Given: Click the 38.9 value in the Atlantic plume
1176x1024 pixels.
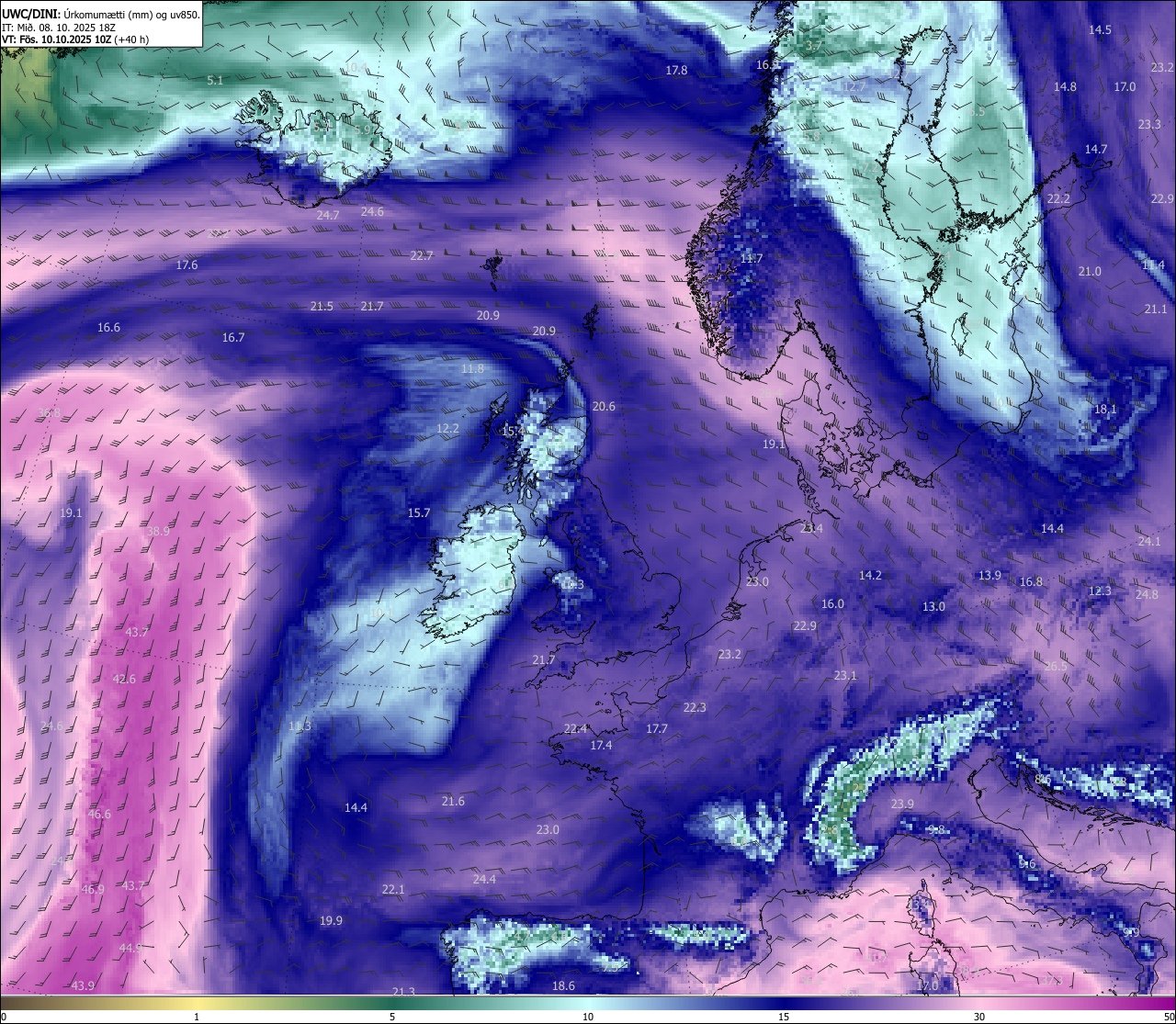Looking at the screenshot, I should click(x=158, y=532).
